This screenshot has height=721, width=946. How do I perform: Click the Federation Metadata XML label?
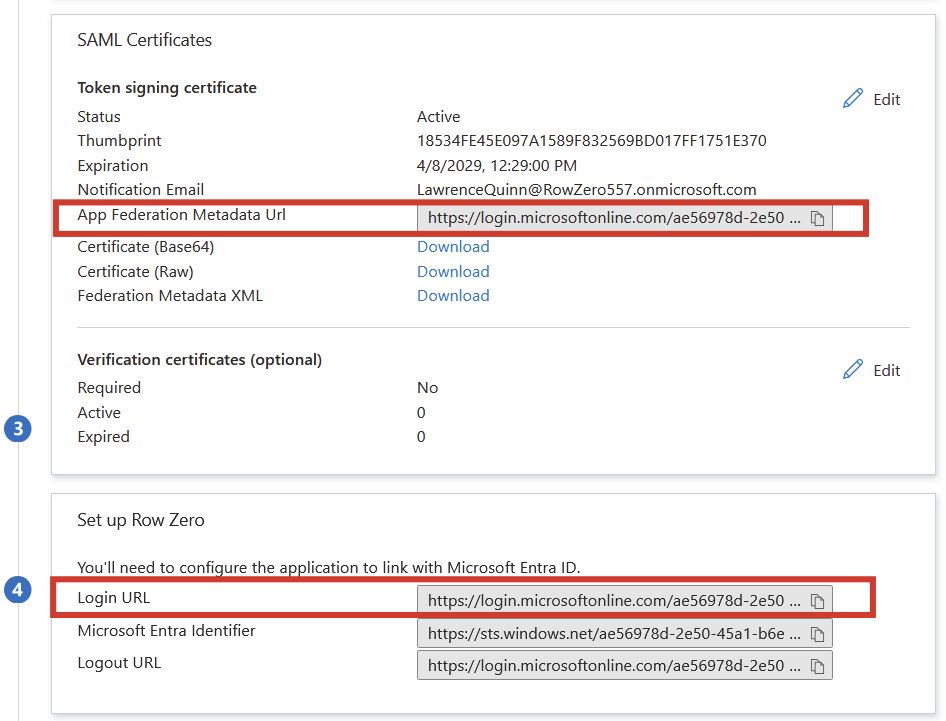pos(170,296)
